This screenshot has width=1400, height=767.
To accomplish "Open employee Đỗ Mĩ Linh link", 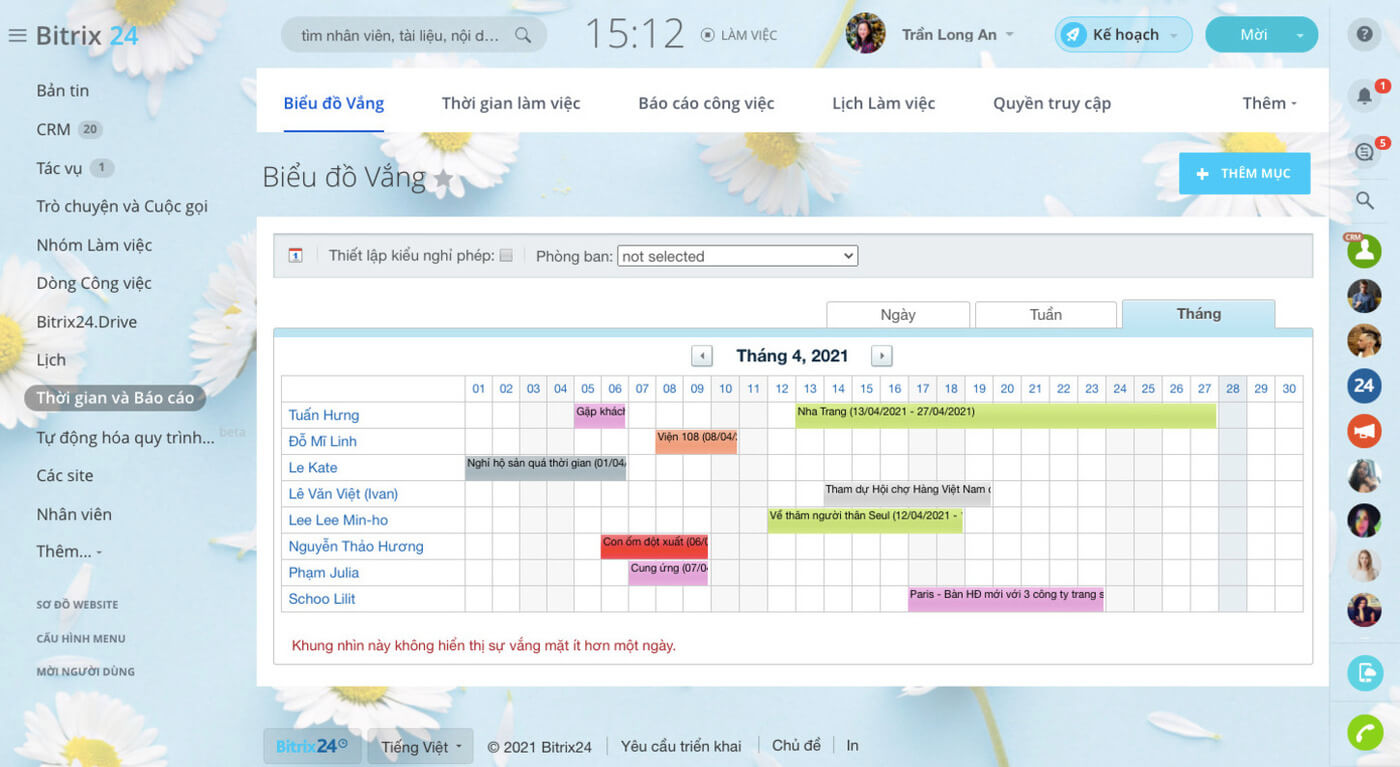I will tap(322, 441).
